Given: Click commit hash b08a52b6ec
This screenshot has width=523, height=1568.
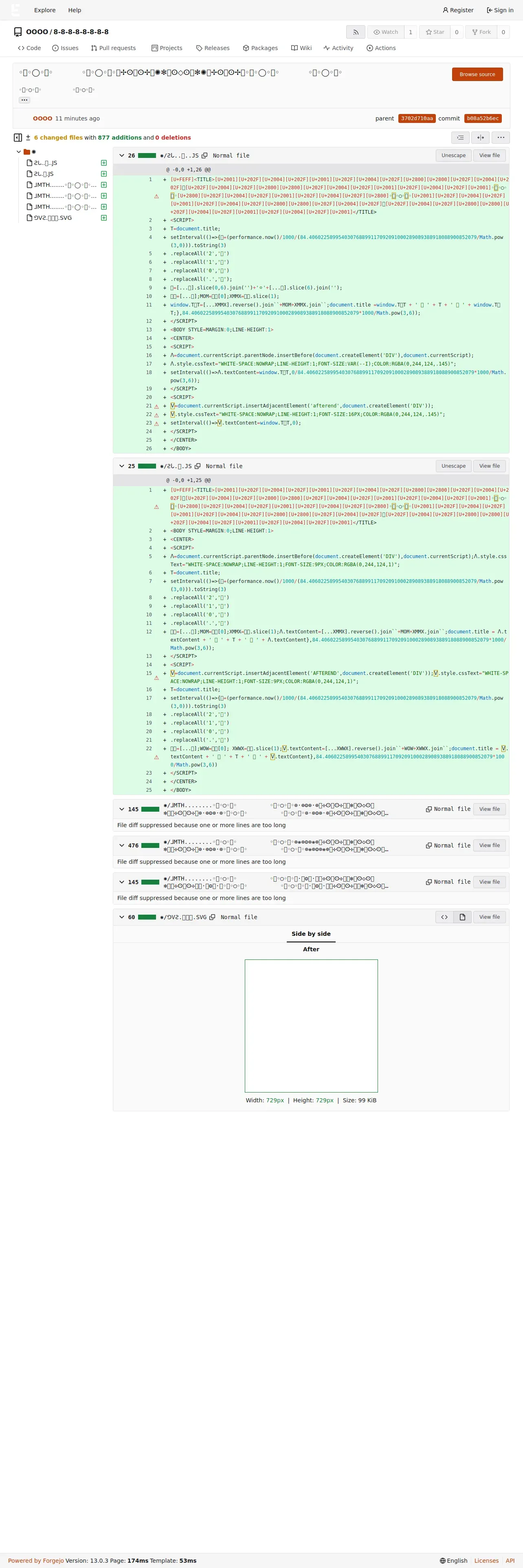Looking at the screenshot, I should coord(483,119).
